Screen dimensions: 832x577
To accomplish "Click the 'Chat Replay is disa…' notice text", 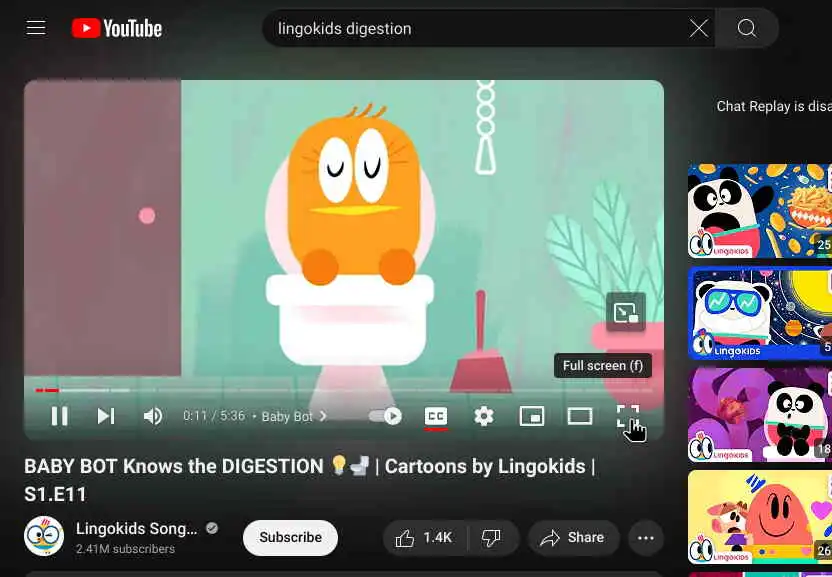I will (774, 106).
